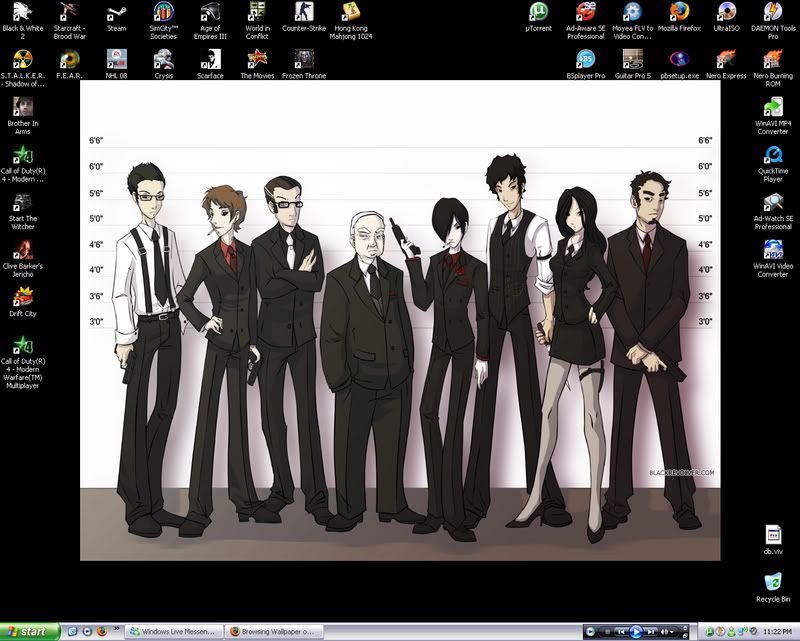Launch Starcraft - Brood War shortcut
This screenshot has height=641, width=800.
(x=69, y=20)
